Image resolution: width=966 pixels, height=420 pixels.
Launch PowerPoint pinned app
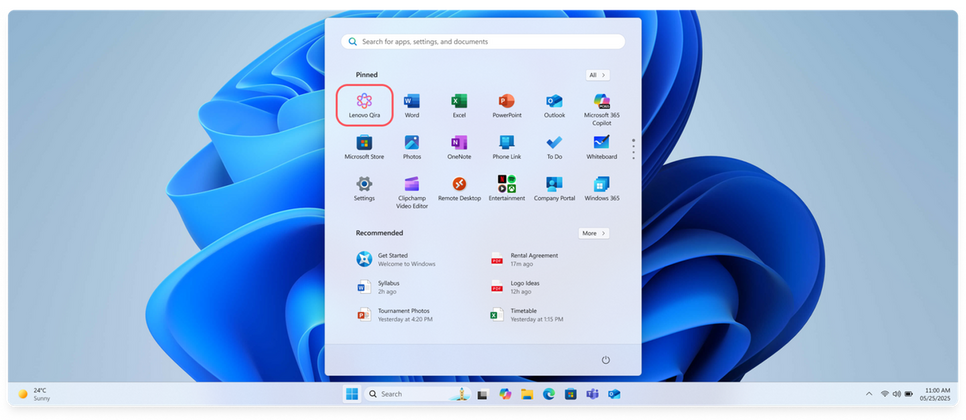(x=506, y=105)
